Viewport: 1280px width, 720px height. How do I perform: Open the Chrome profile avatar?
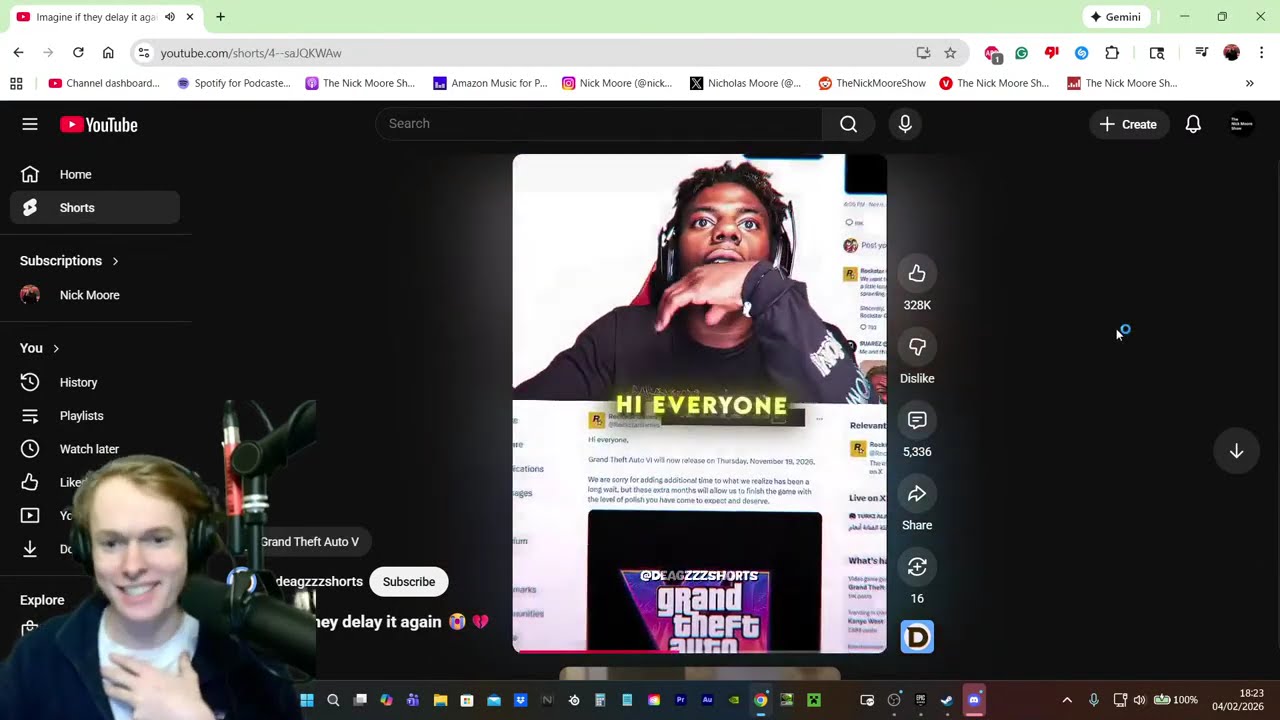[x=1231, y=53]
